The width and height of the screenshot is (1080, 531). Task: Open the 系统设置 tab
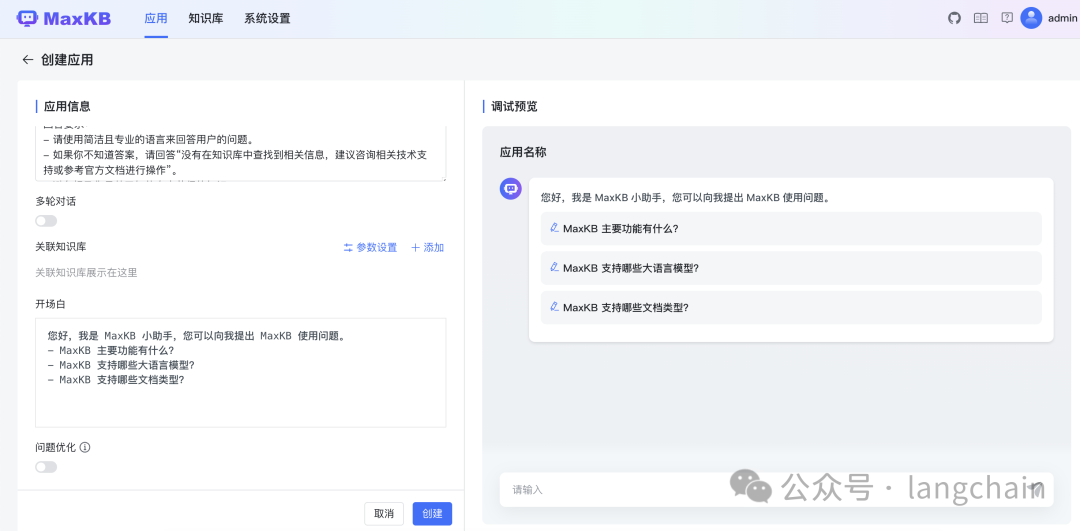[267, 19]
